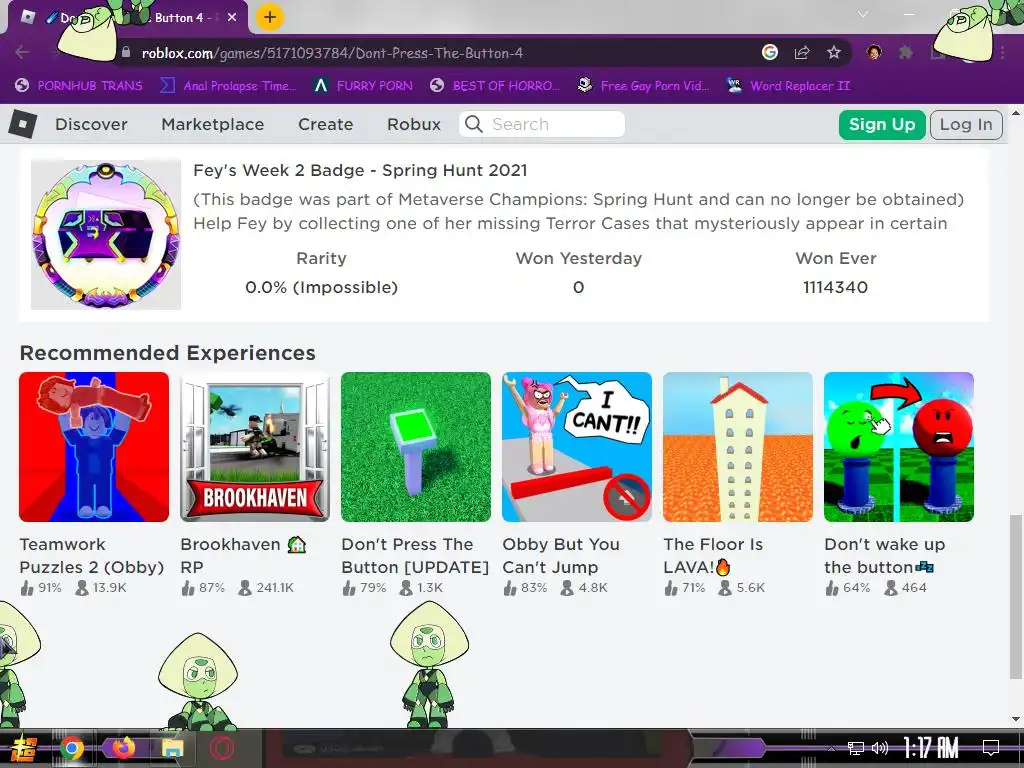Open Don't Press The Button [UPDATE] thumbnail

(x=416, y=447)
